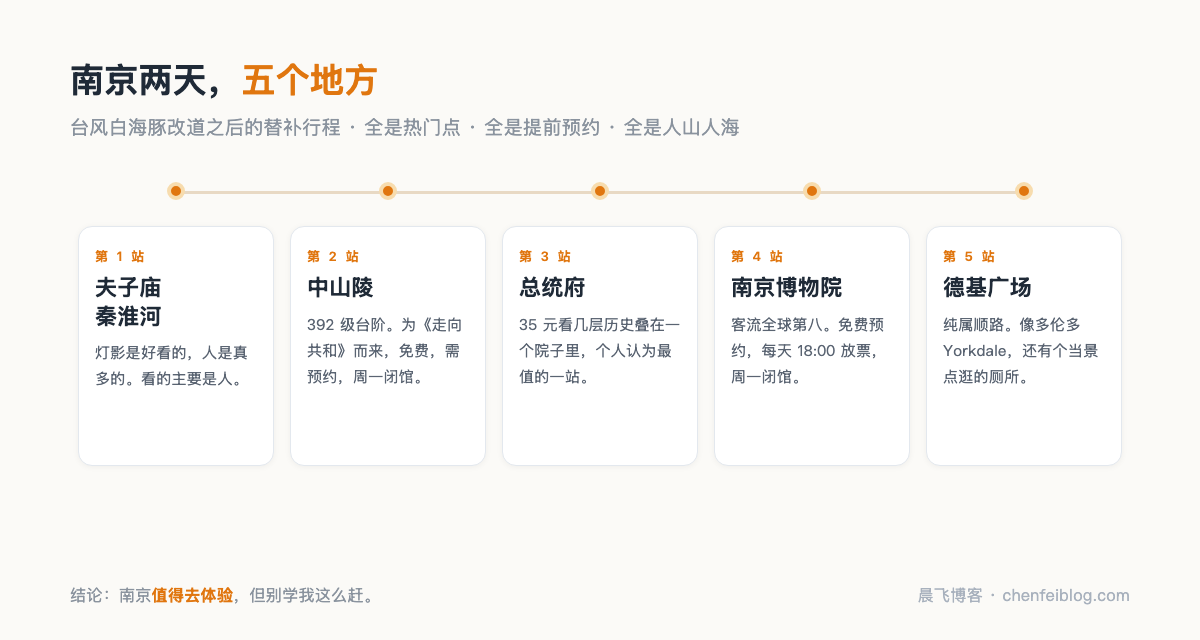Click the timeline dot above 总统府 card

point(600,191)
